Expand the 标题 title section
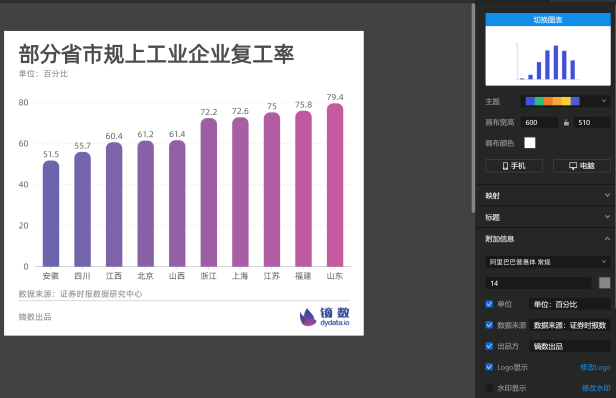 (548, 217)
